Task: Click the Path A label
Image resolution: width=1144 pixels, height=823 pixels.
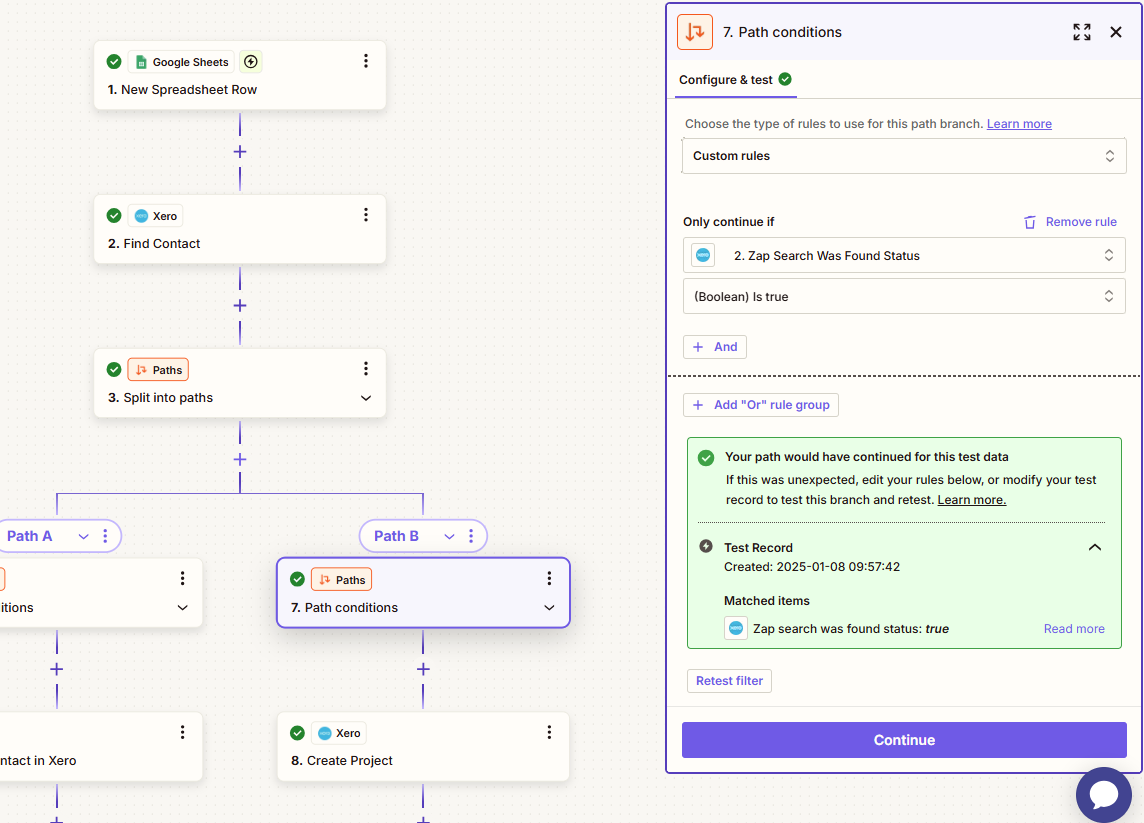Action: 29,536
